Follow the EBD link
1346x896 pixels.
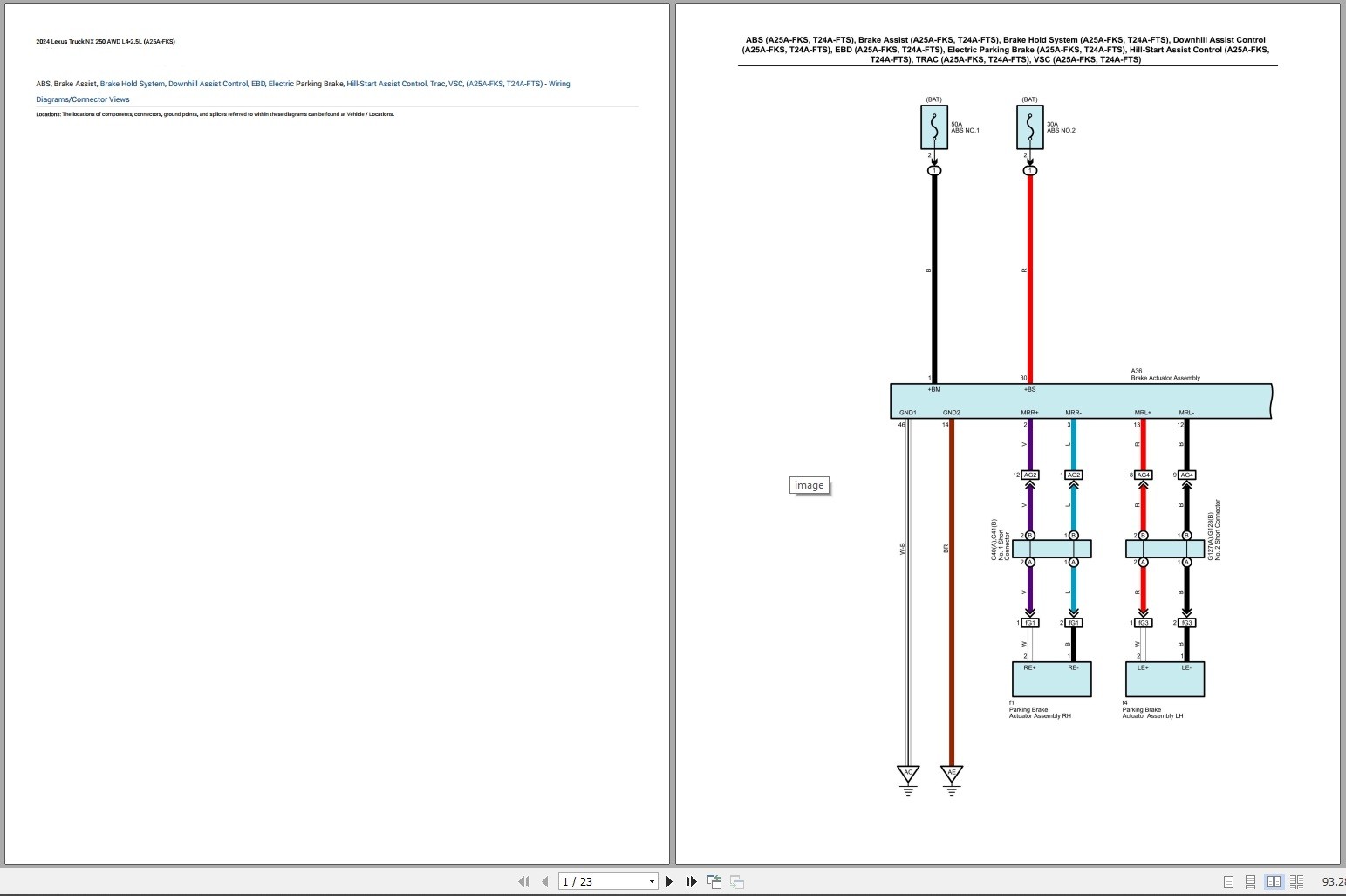tap(258, 84)
